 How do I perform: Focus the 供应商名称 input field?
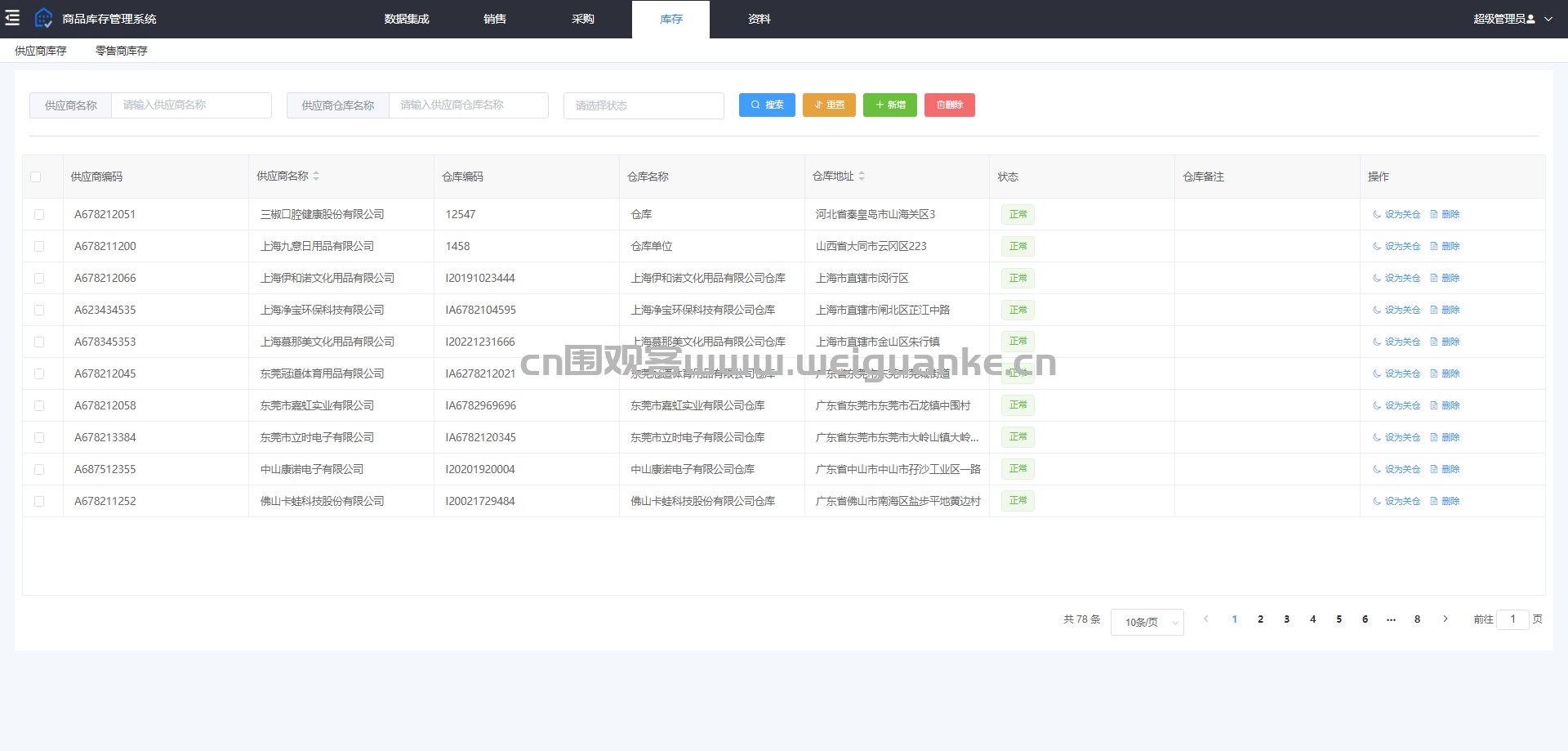(191, 105)
